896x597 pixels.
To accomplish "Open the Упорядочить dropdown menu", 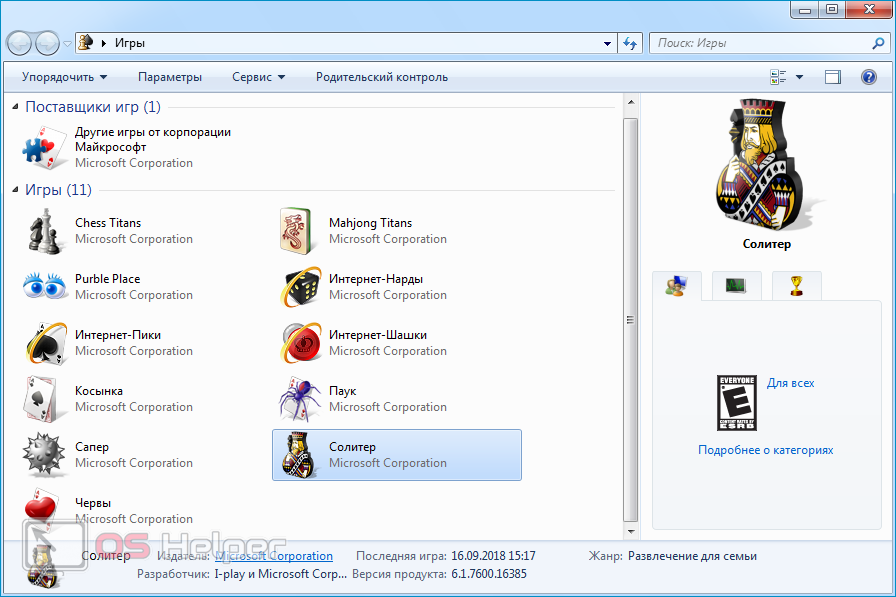I will point(64,77).
